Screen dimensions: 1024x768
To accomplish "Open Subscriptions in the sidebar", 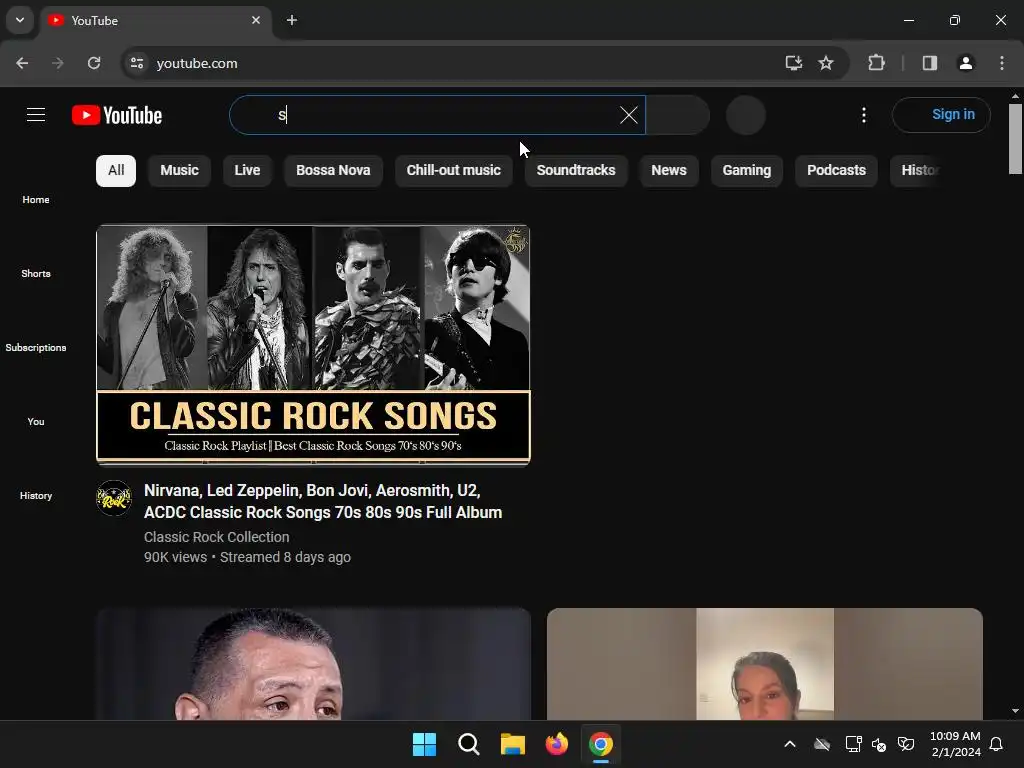I will click(x=36, y=347).
